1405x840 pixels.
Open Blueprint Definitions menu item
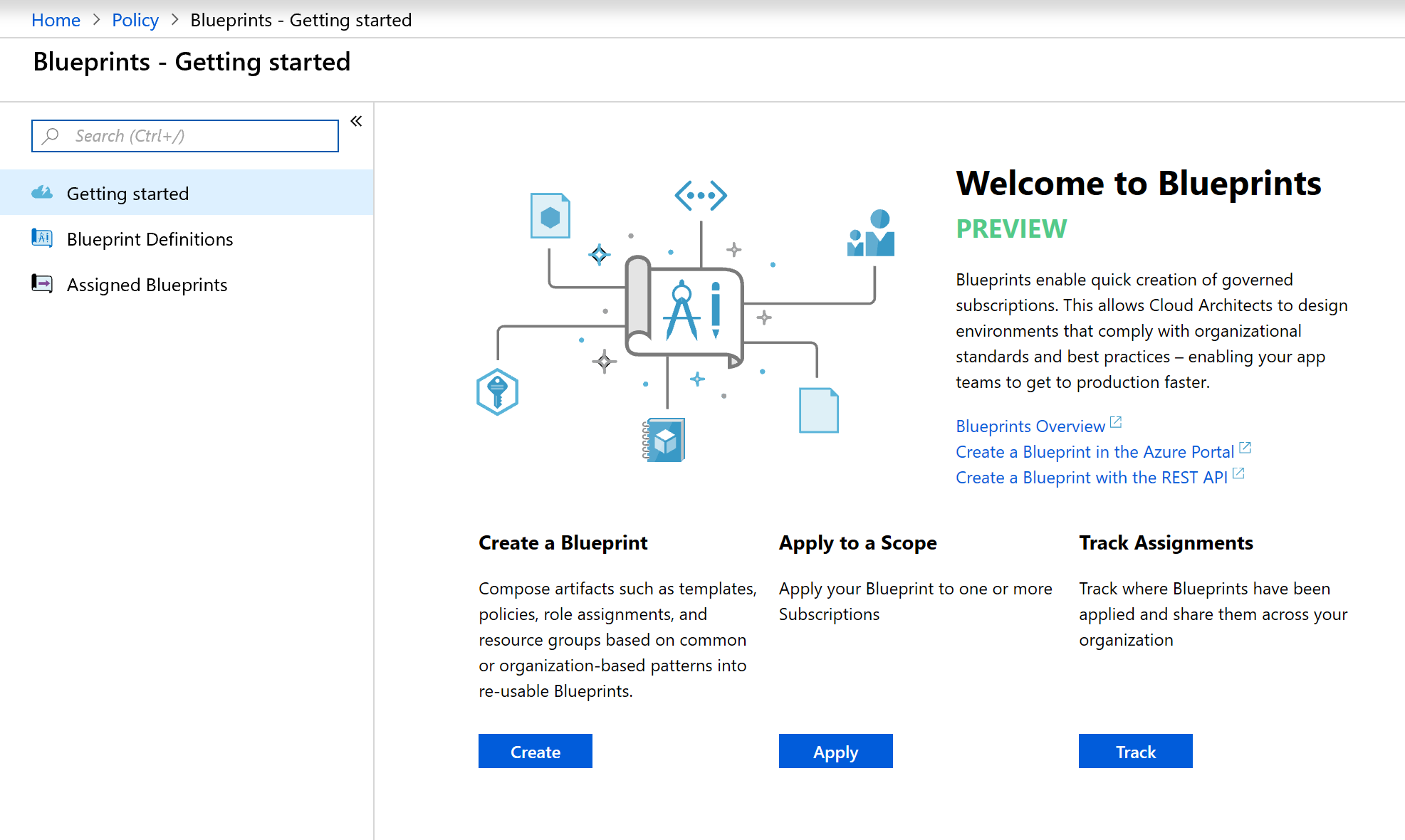[x=187, y=238]
